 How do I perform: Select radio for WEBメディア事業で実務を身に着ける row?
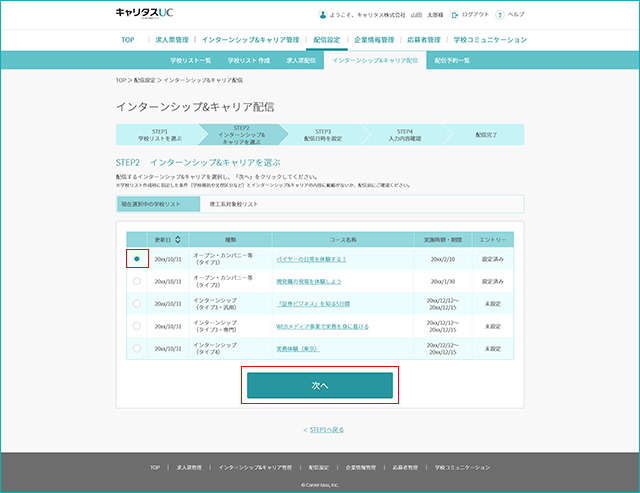click(137, 326)
